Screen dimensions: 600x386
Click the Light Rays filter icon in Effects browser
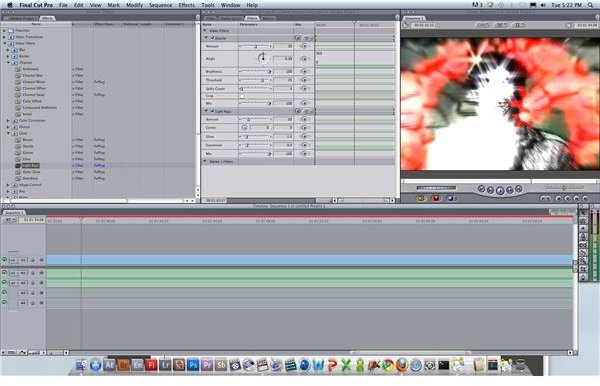coord(18,166)
